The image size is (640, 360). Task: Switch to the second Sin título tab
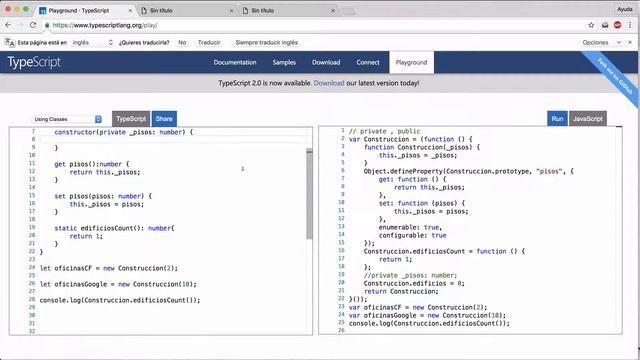[288, 11]
